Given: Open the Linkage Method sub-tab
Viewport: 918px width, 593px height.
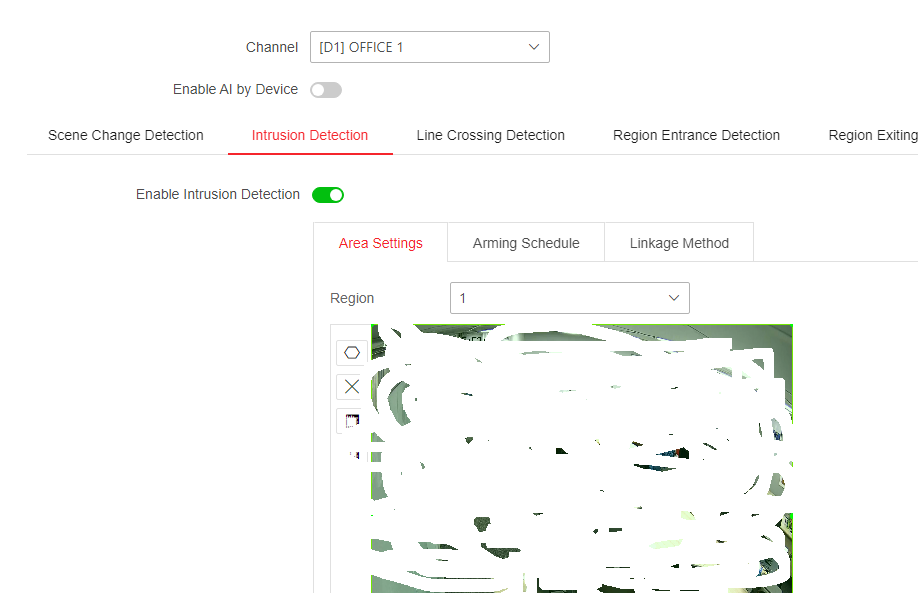Looking at the screenshot, I should 679,243.
